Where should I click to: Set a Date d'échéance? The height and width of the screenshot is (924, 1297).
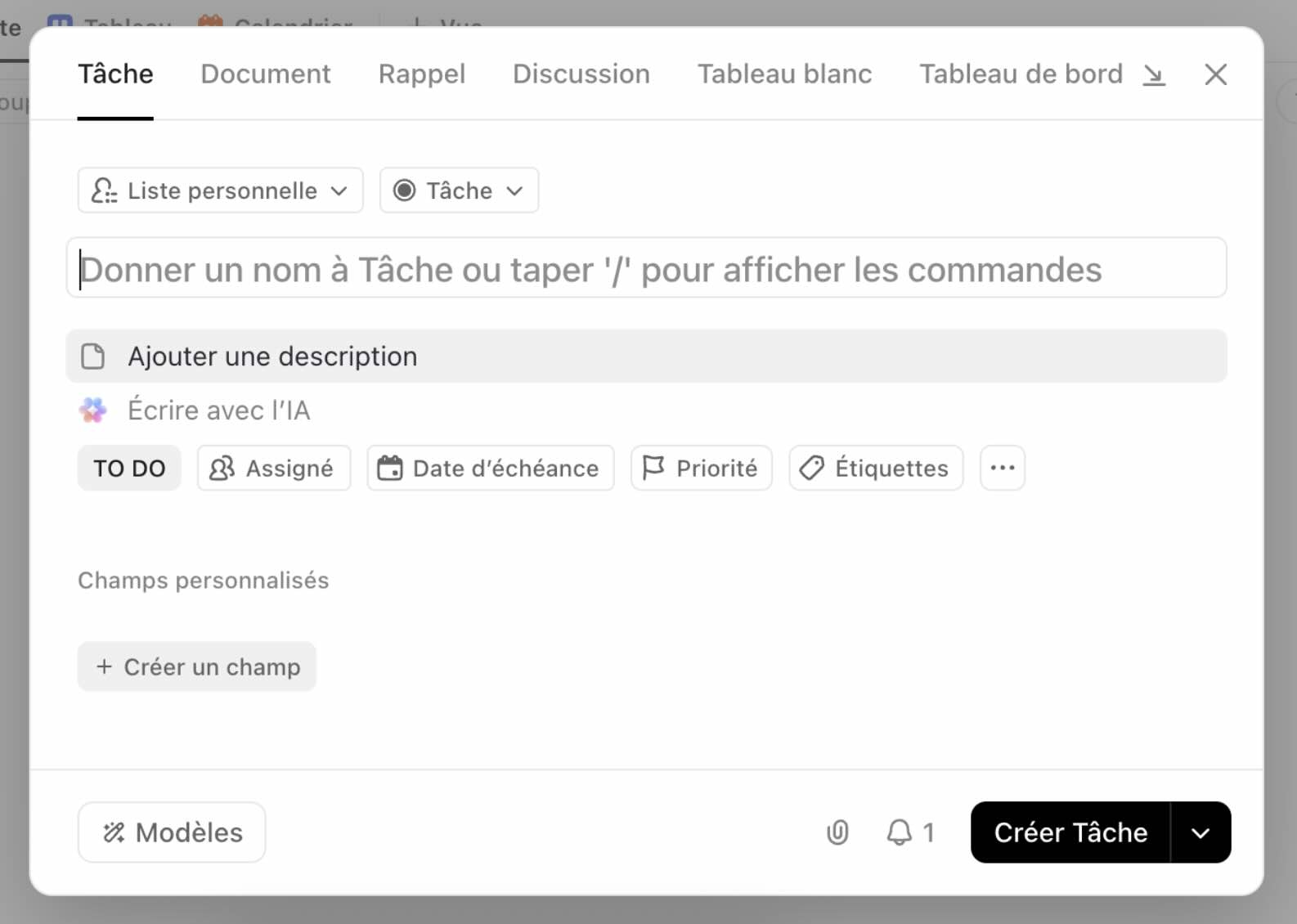point(491,468)
